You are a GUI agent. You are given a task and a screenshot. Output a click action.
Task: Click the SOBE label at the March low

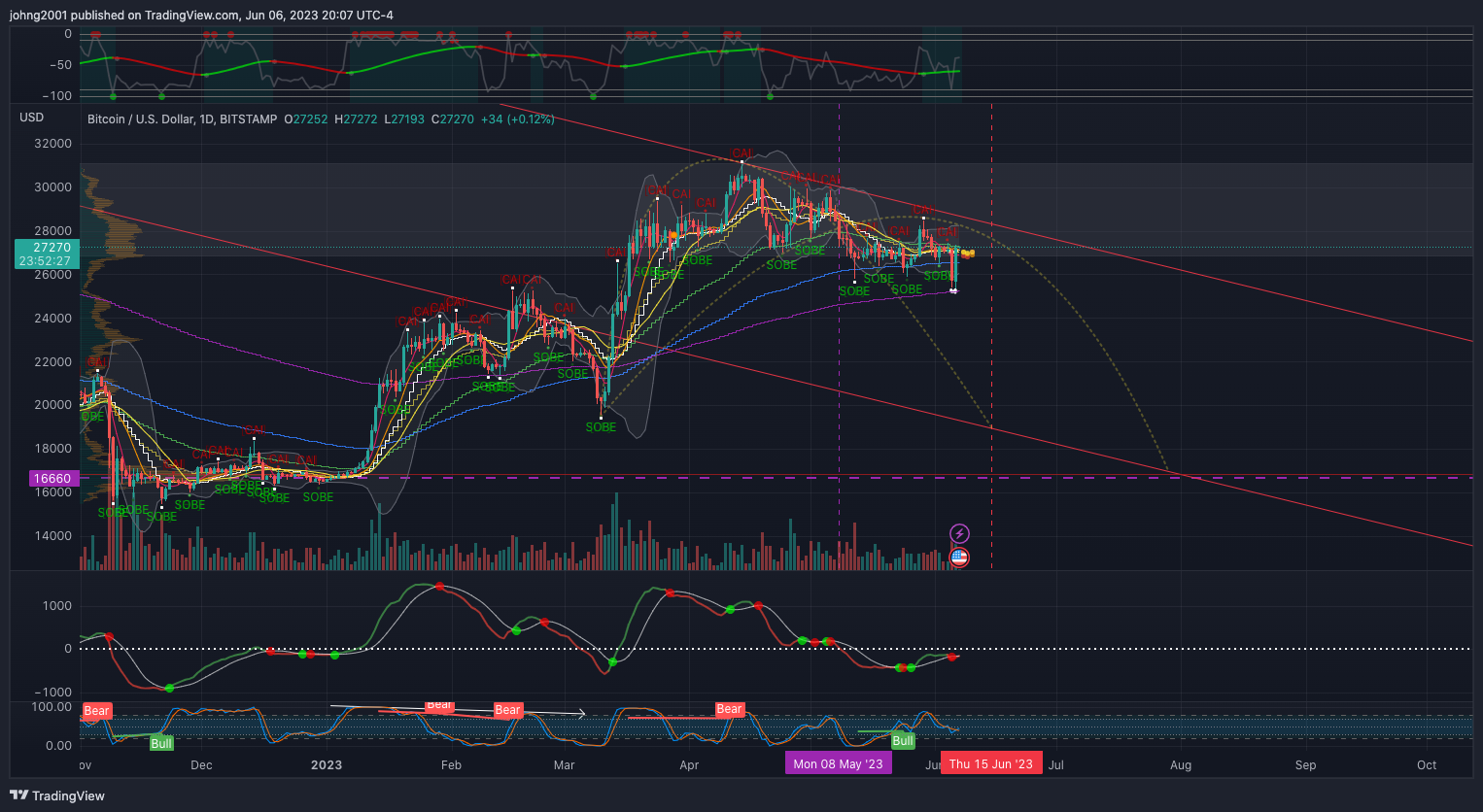(x=601, y=427)
